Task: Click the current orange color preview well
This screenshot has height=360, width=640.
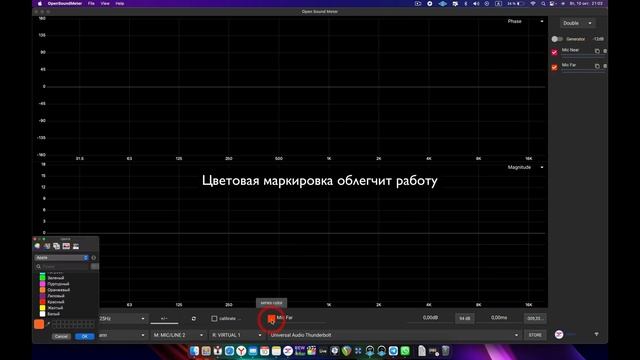Action: click(39, 324)
